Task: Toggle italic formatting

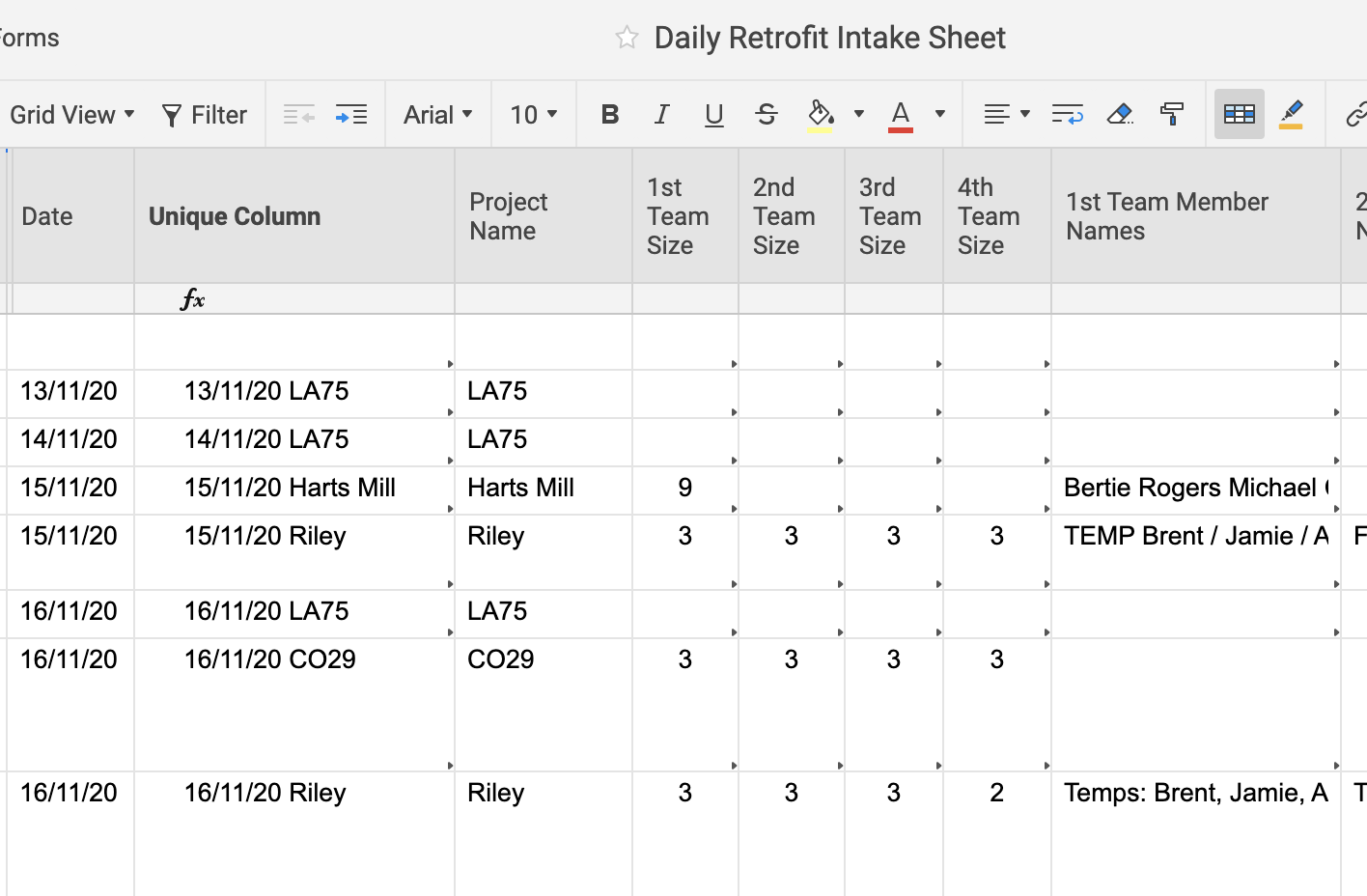Action: (662, 114)
